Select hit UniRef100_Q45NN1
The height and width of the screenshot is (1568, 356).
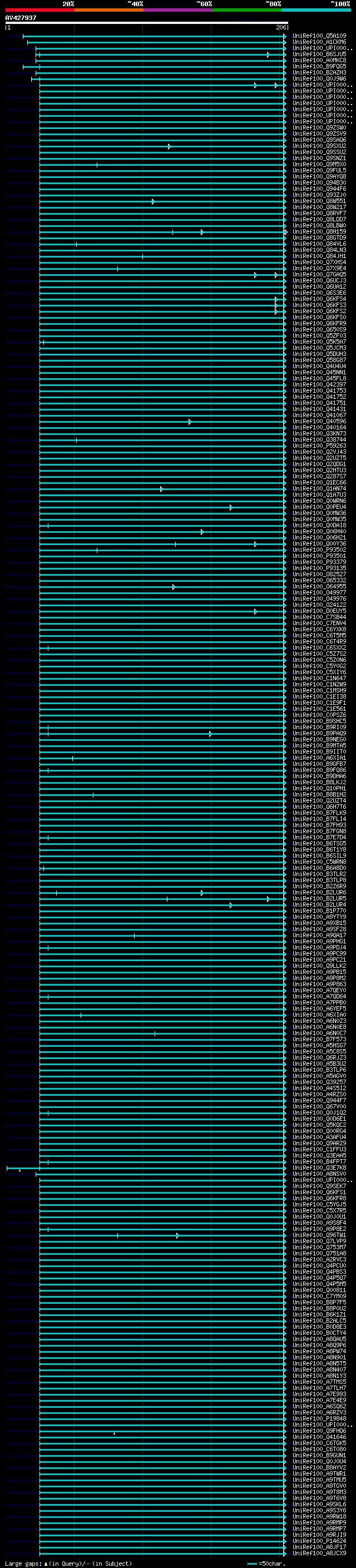319,373
